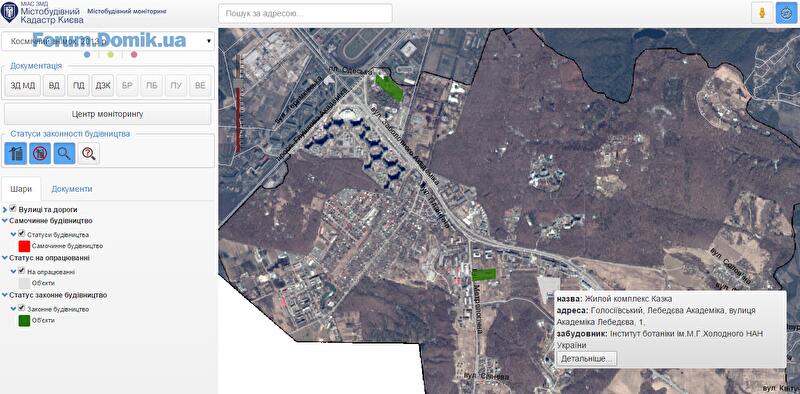
Task: Click the blue refresh icon top right
Action: [x=786, y=14]
